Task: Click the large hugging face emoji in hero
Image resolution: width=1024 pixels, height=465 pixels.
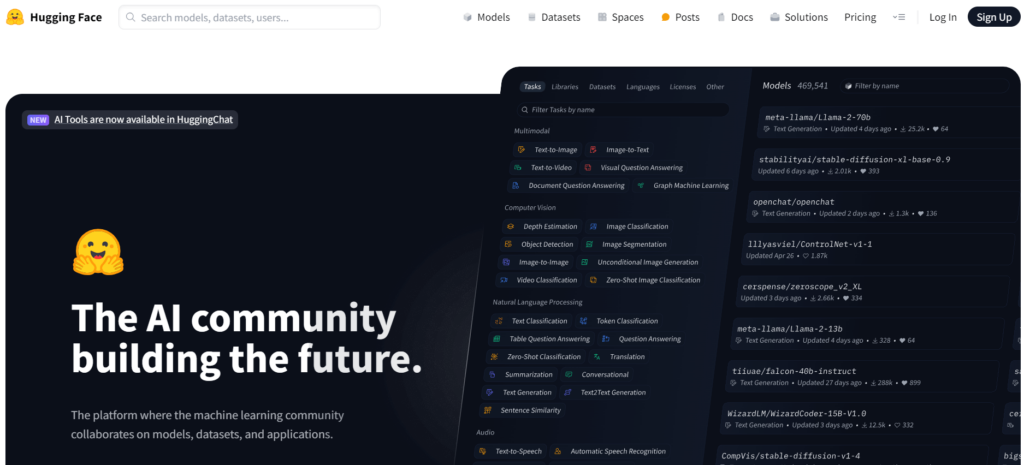Action: 98,251
